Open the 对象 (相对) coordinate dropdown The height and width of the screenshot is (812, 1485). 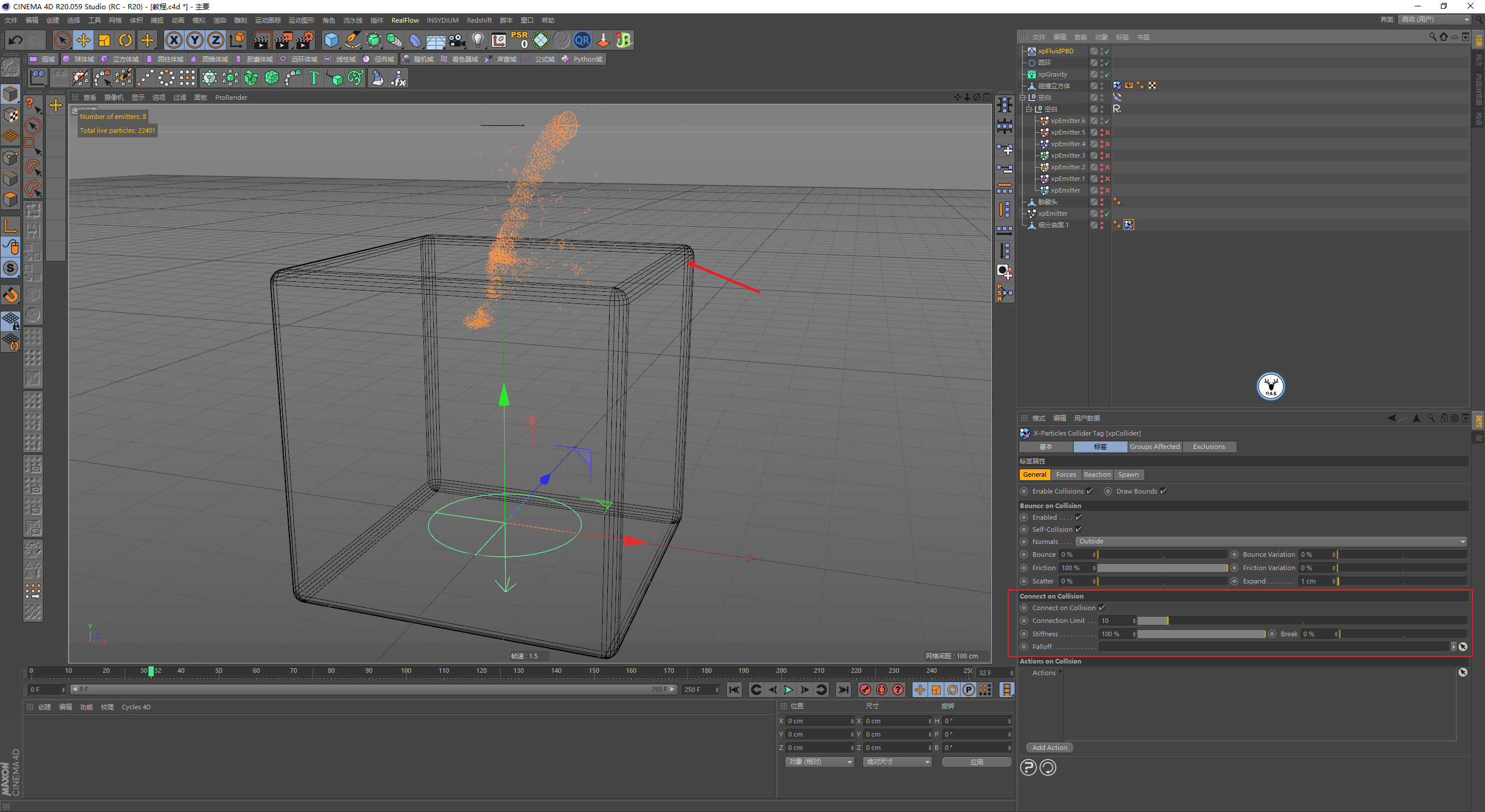point(820,762)
